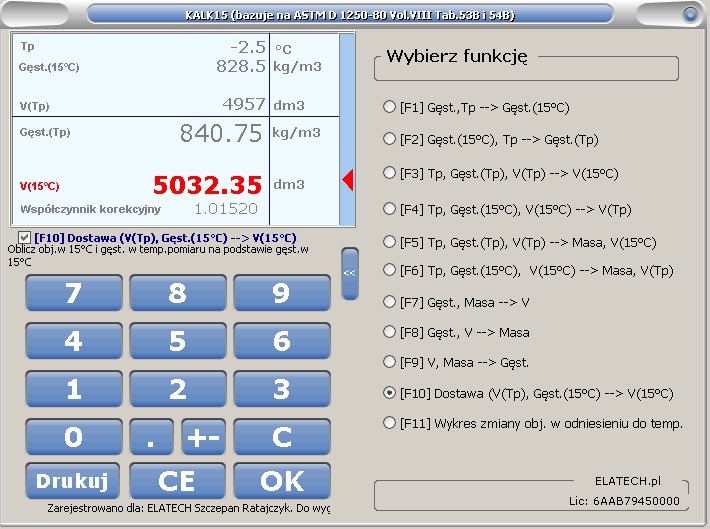
Task: Click license text Lic: 6AAB79450000
Action: (x=624, y=501)
